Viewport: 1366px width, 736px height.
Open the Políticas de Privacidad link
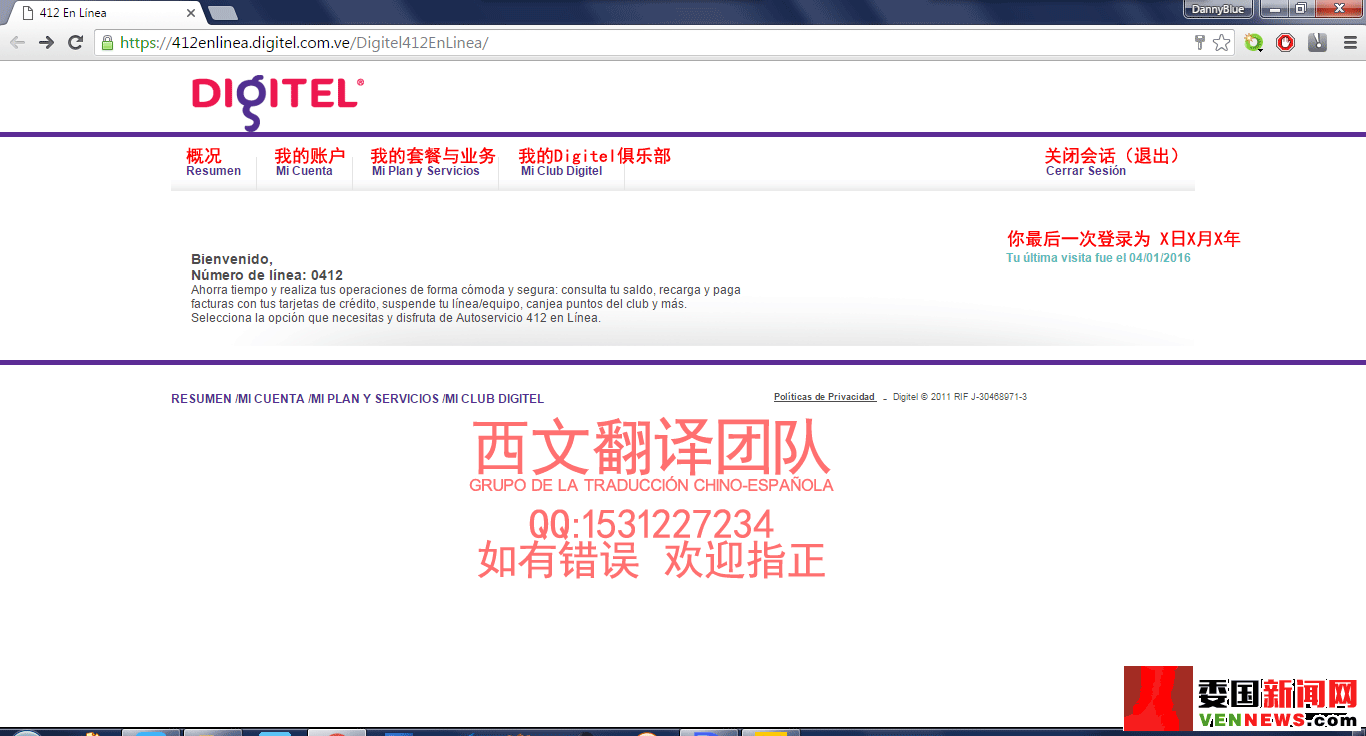(825, 397)
